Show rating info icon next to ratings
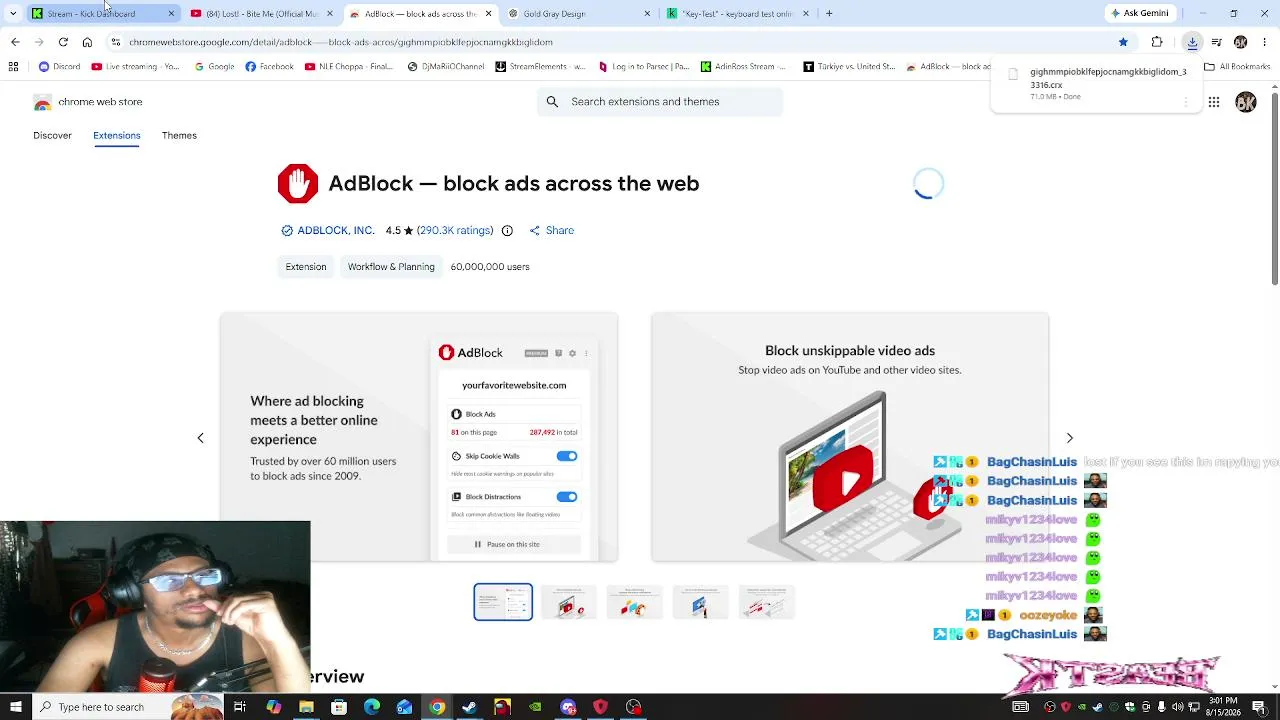This screenshot has width=1280, height=720. tap(507, 230)
